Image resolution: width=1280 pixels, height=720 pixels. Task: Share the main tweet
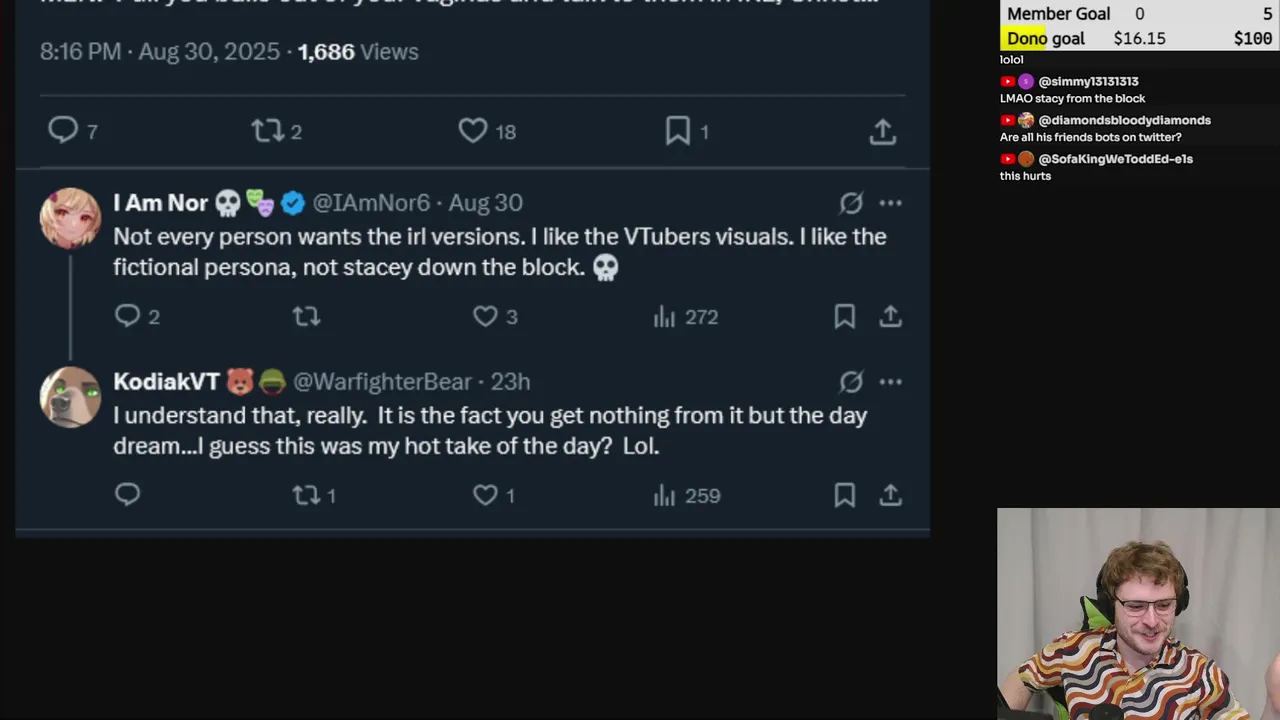[882, 131]
